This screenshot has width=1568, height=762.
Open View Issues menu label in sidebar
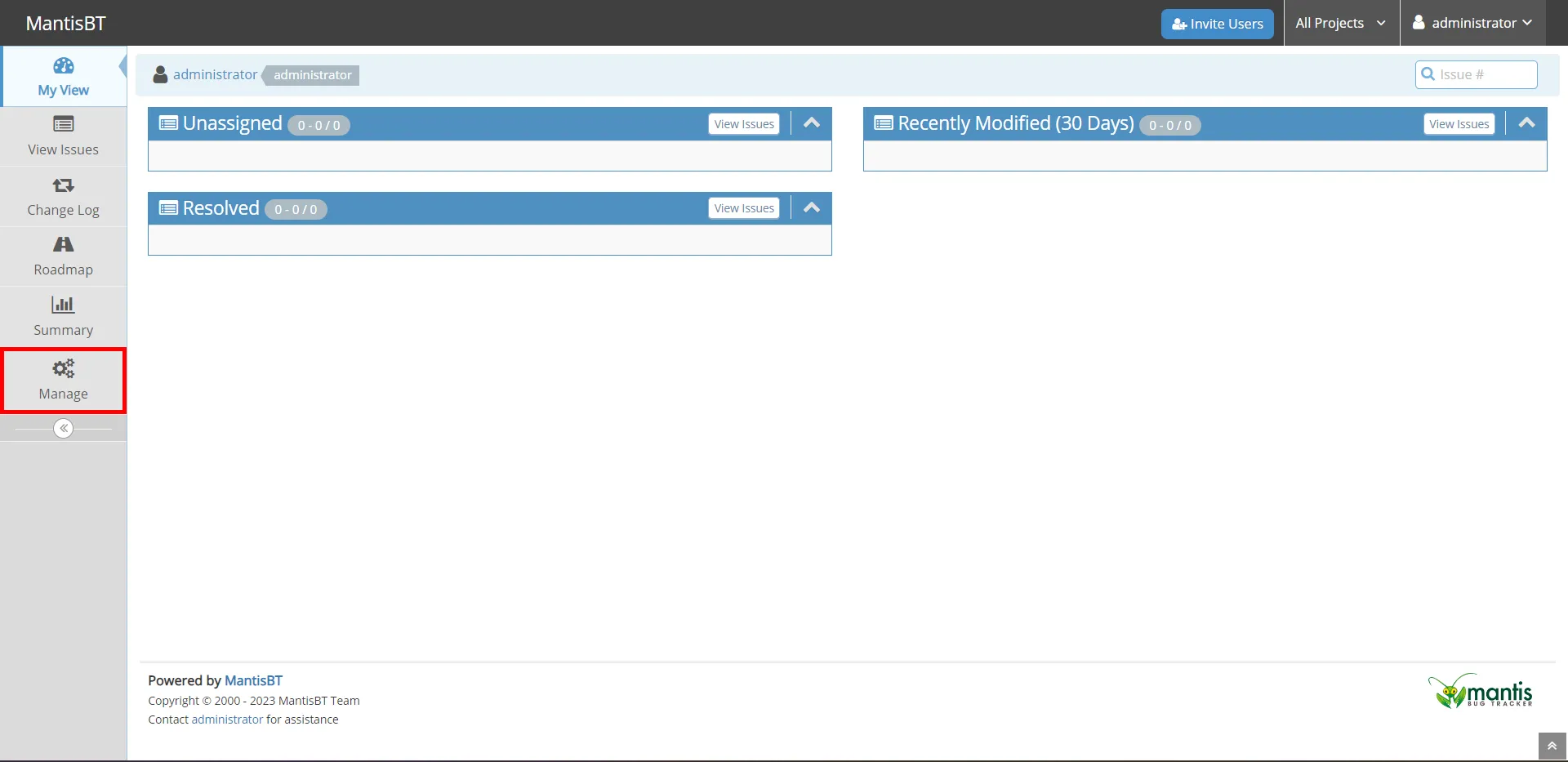click(64, 149)
